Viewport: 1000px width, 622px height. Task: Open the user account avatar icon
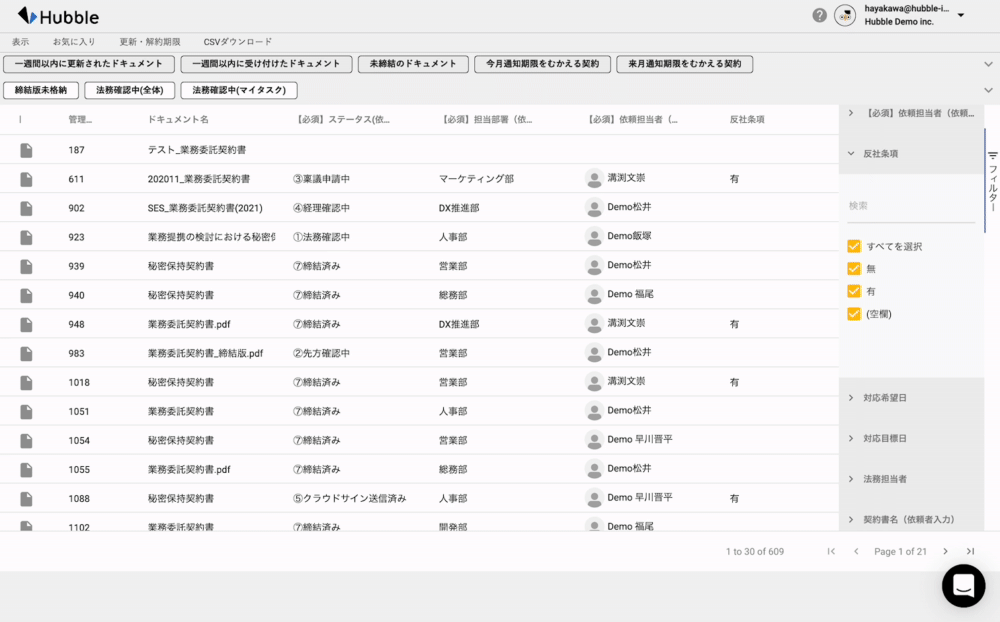point(845,15)
